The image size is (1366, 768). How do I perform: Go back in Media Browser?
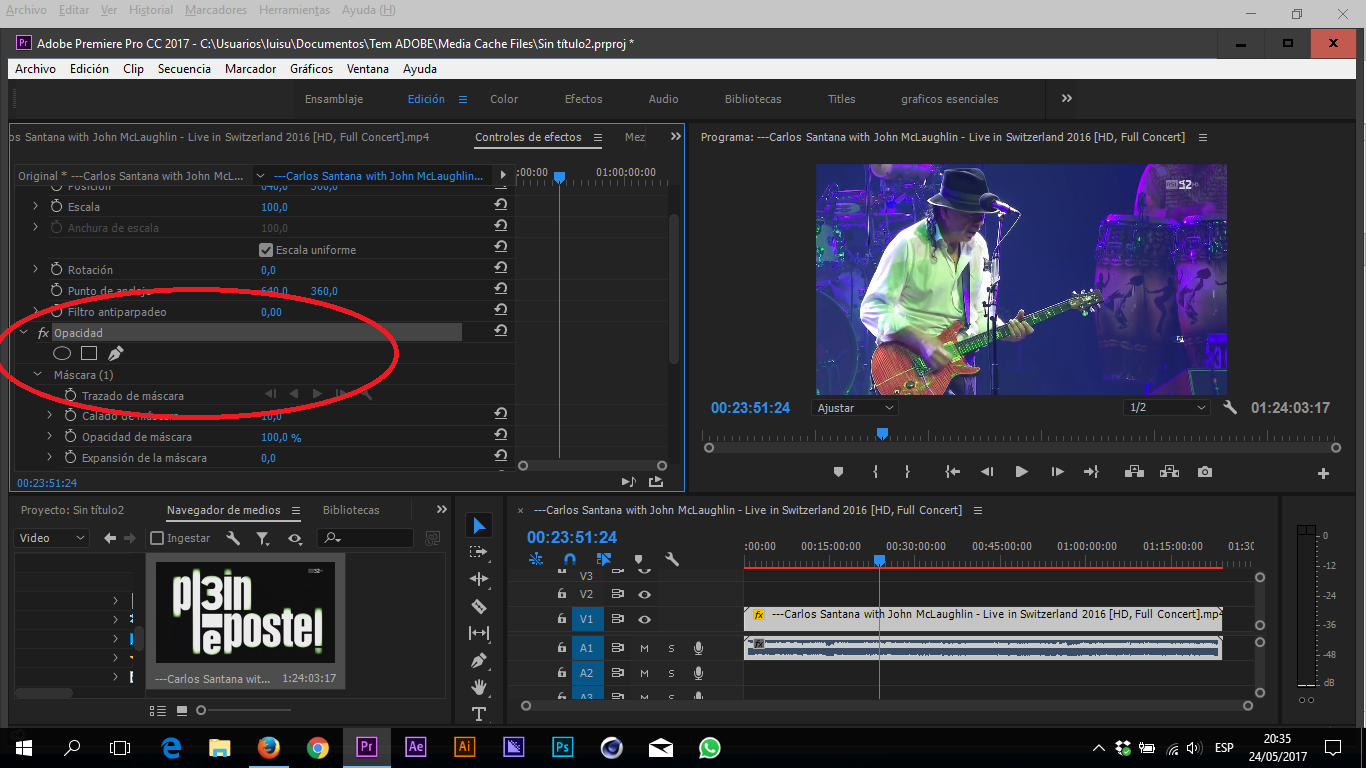tap(110, 538)
